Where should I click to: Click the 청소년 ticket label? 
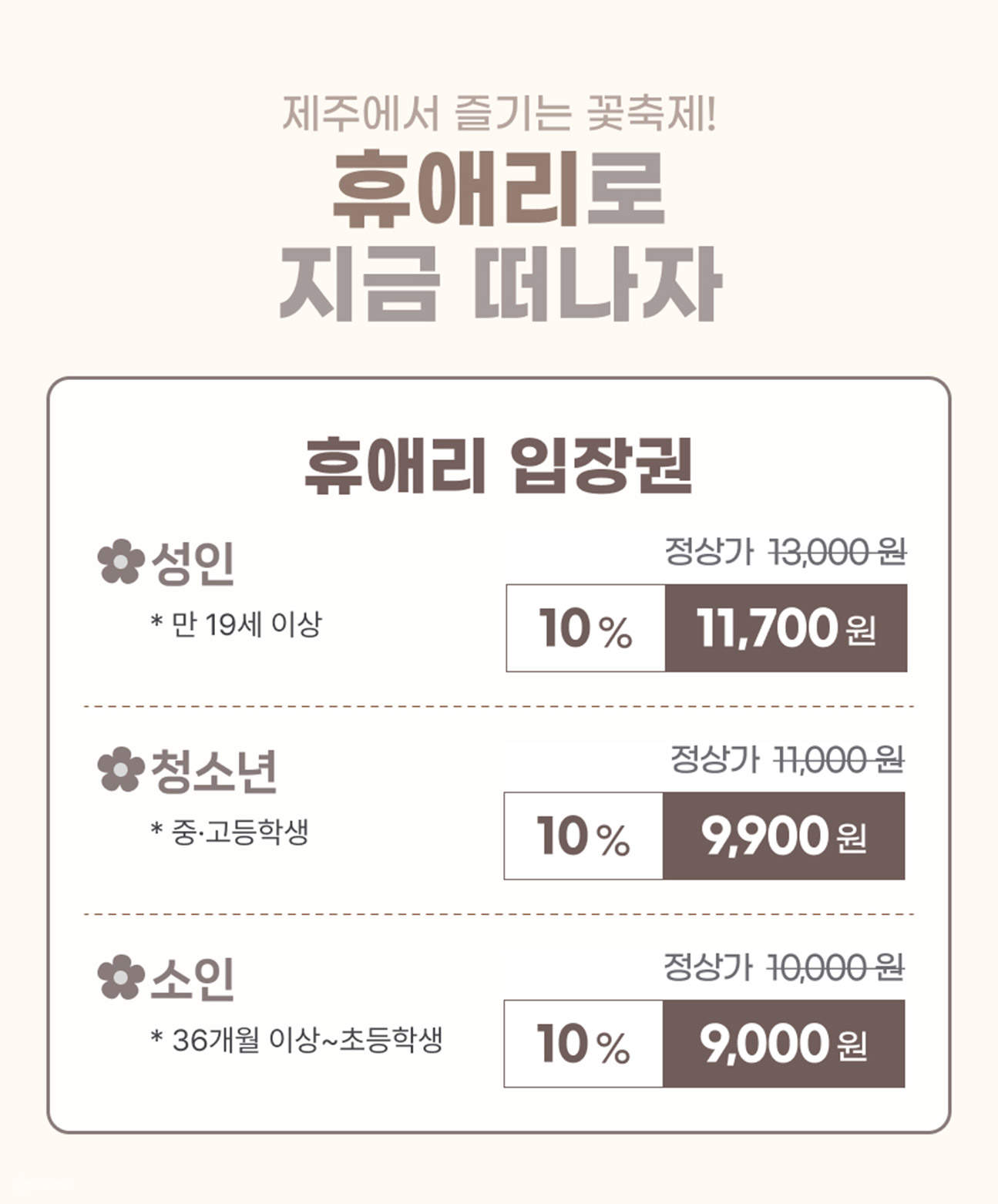pos(213,771)
